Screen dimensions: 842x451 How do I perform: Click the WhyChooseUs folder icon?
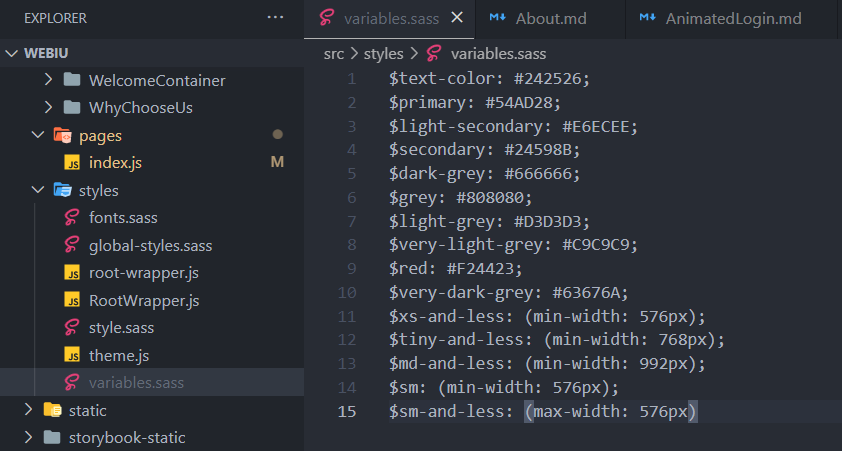(72, 107)
